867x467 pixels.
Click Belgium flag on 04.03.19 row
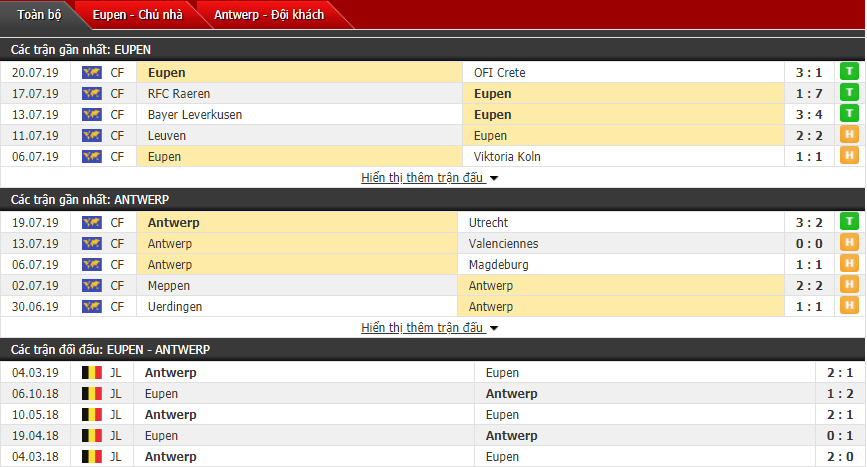tap(92, 372)
